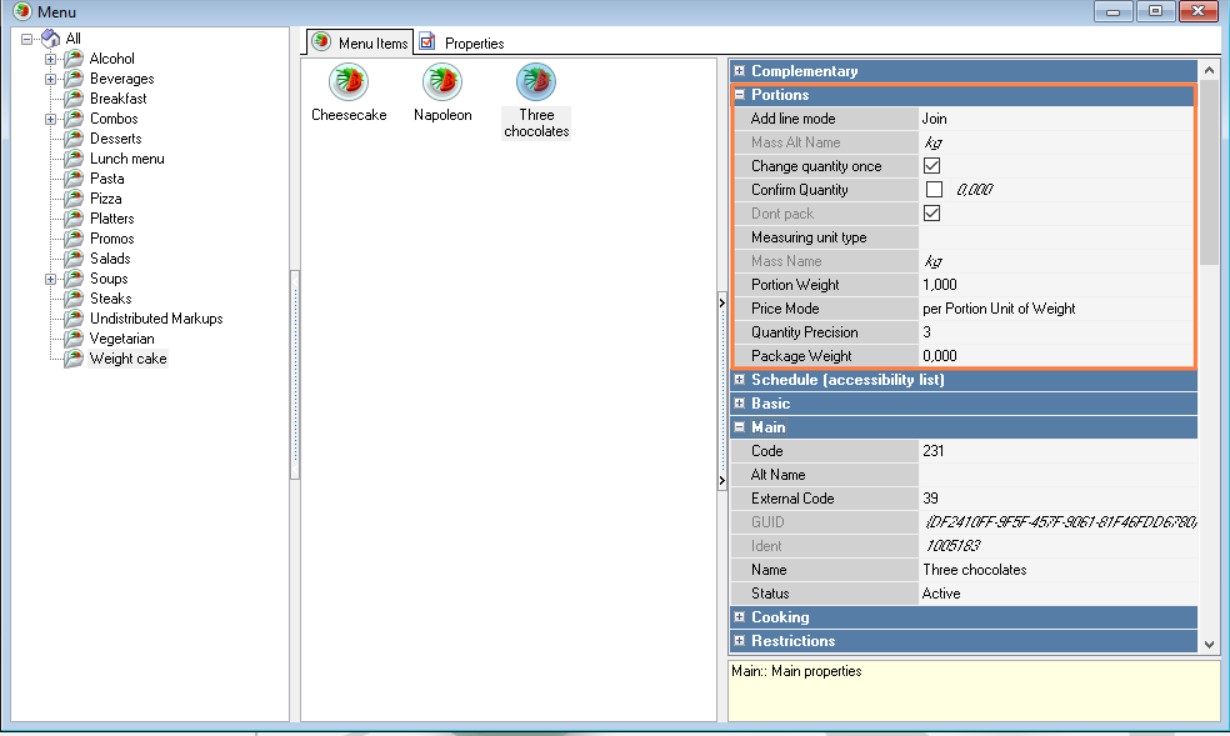Image resolution: width=1230 pixels, height=736 pixels.
Task: Click the Weight cake folder icon
Action: (x=73, y=359)
